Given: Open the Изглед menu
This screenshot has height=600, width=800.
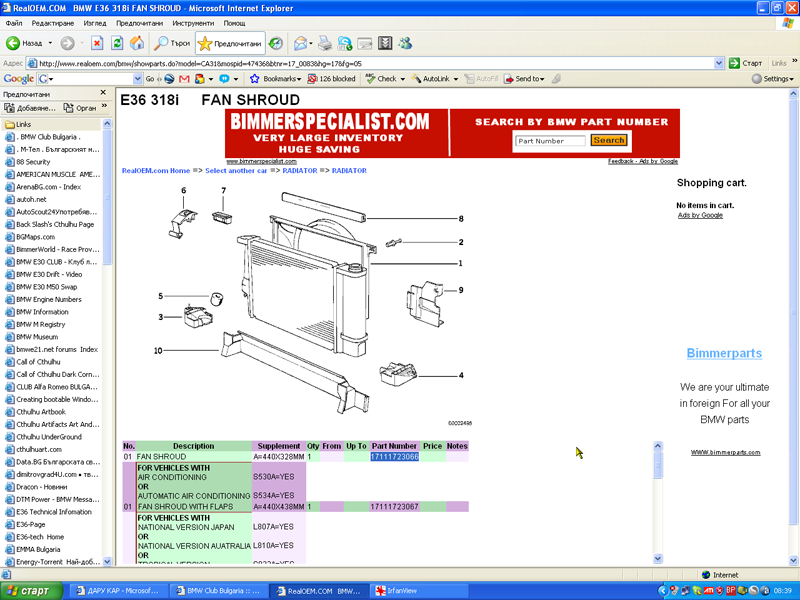Looking at the screenshot, I should pos(95,23).
